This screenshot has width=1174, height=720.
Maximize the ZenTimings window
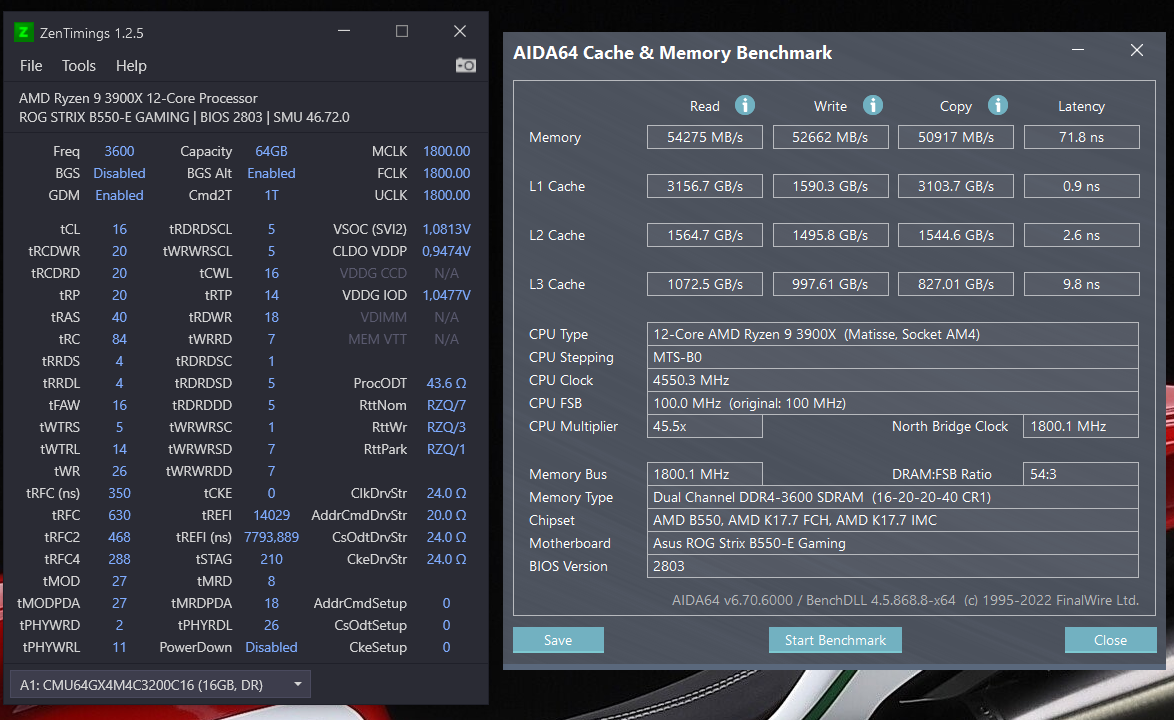click(x=402, y=31)
